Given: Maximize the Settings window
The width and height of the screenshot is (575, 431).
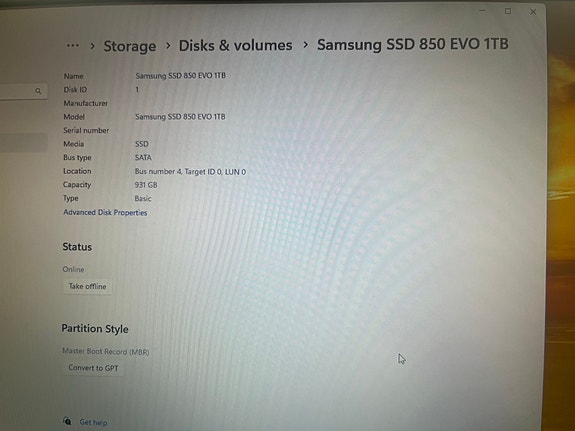Looking at the screenshot, I should pos(508,11).
